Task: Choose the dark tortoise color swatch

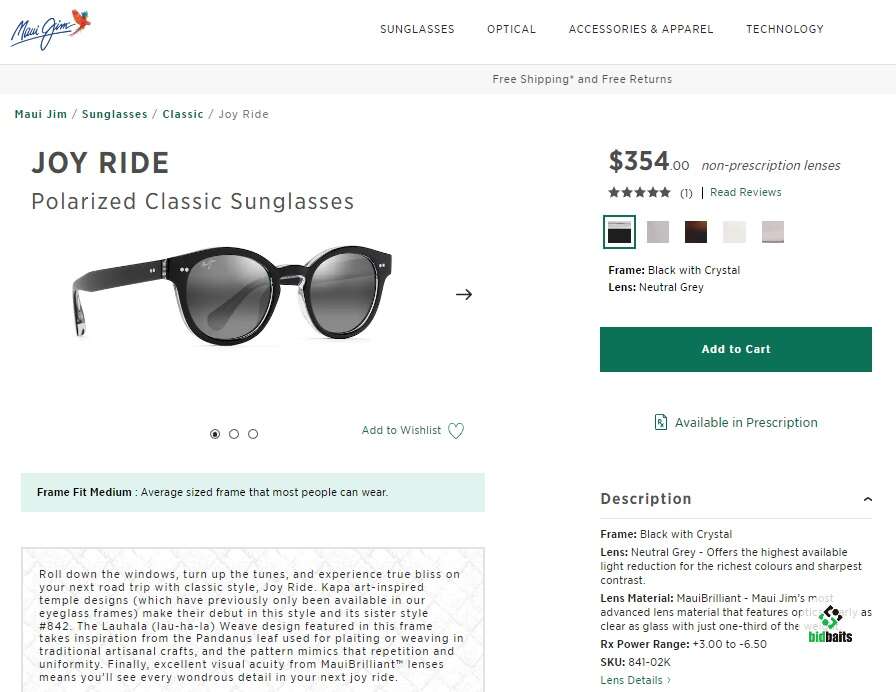Action: (696, 232)
